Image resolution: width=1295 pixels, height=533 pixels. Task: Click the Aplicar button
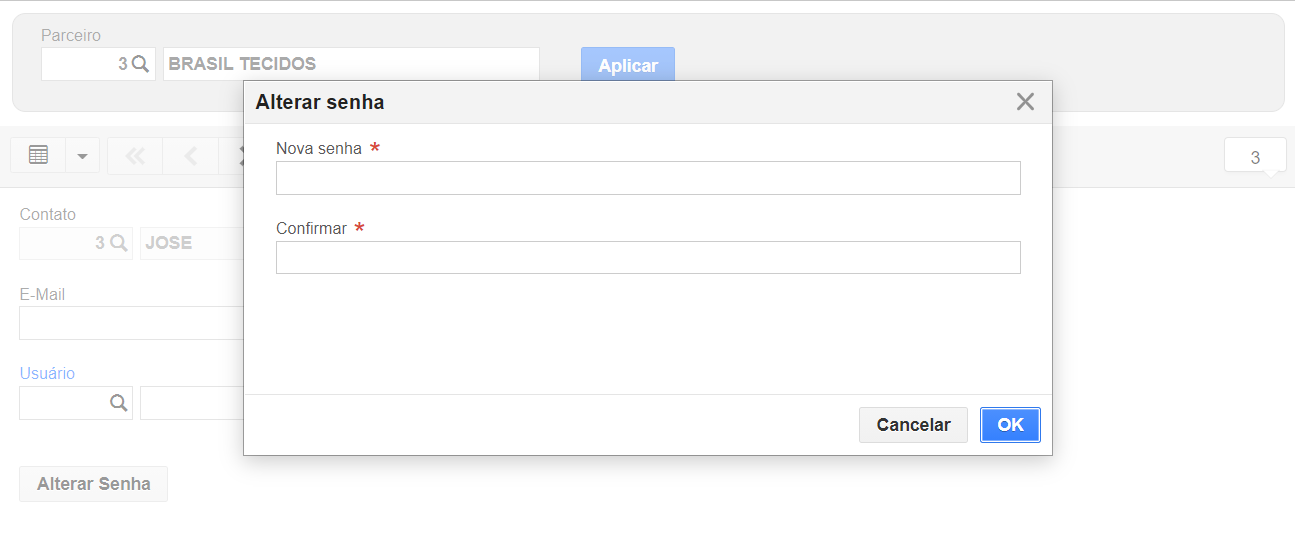(x=628, y=65)
